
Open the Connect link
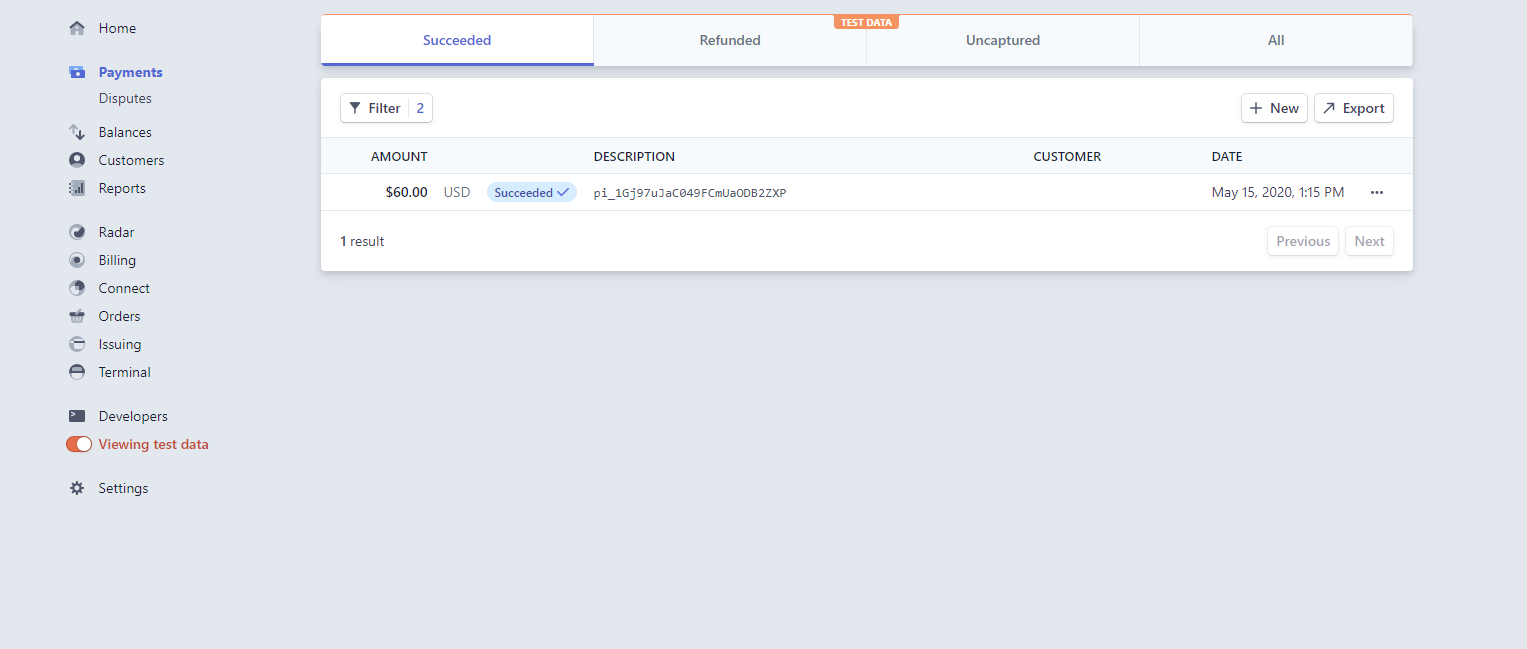tap(124, 288)
